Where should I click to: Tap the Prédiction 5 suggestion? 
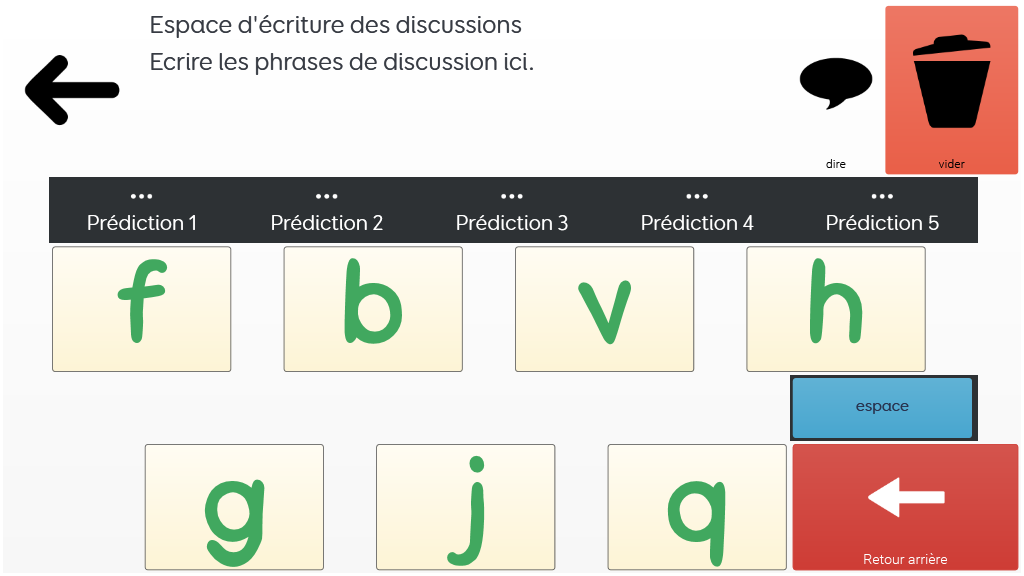(882, 222)
